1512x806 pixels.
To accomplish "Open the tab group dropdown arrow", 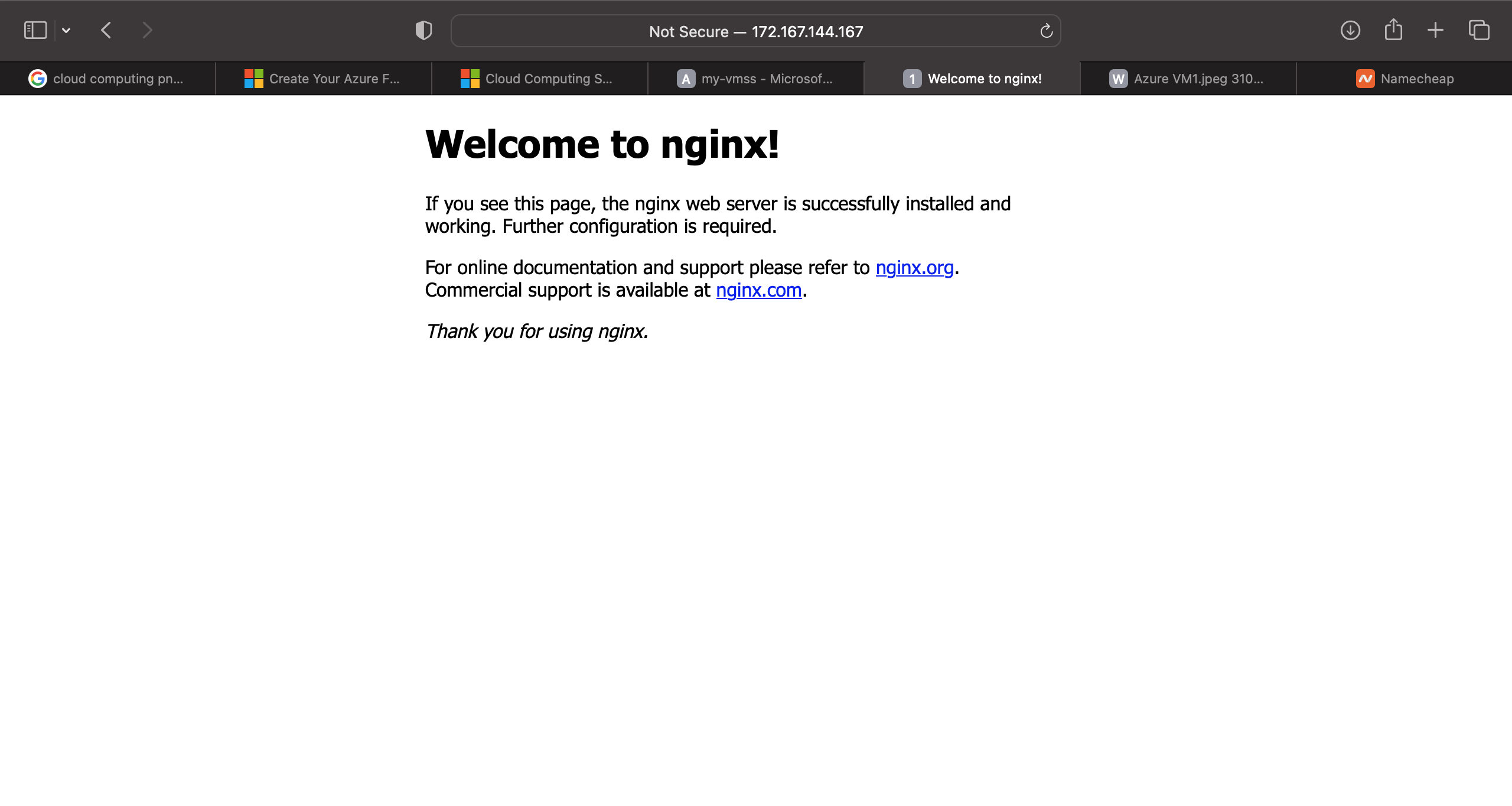I will [x=66, y=30].
